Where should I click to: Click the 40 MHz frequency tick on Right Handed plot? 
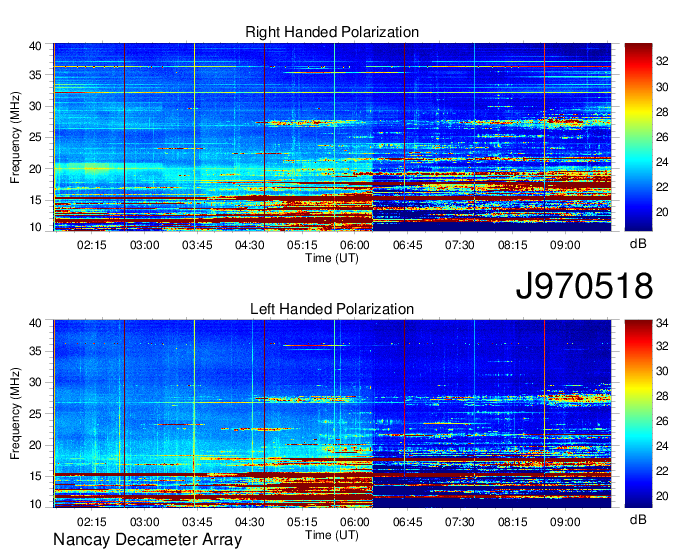36,46
